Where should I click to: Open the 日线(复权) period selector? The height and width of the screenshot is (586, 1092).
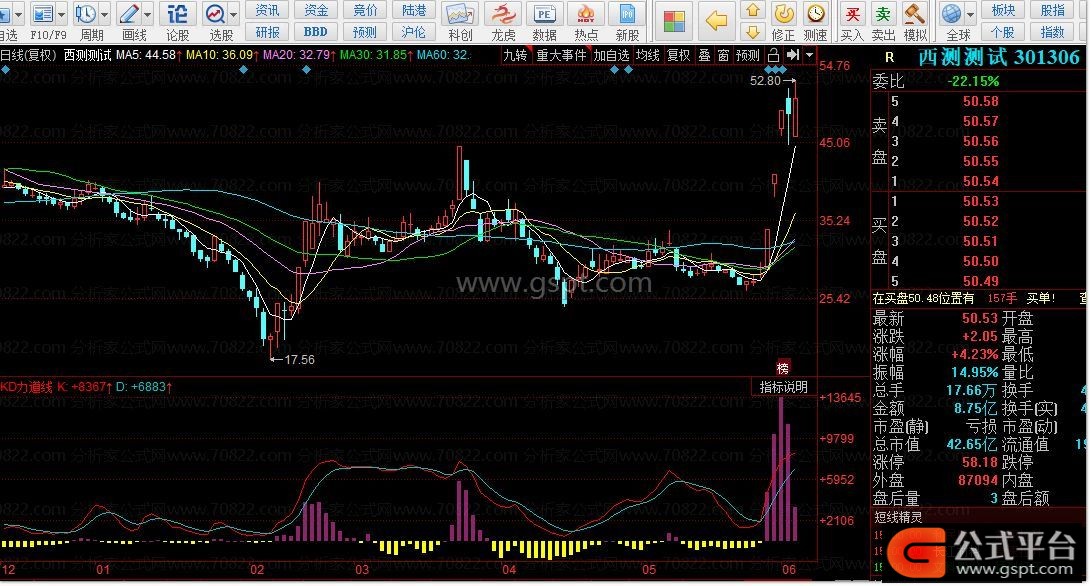[29, 55]
